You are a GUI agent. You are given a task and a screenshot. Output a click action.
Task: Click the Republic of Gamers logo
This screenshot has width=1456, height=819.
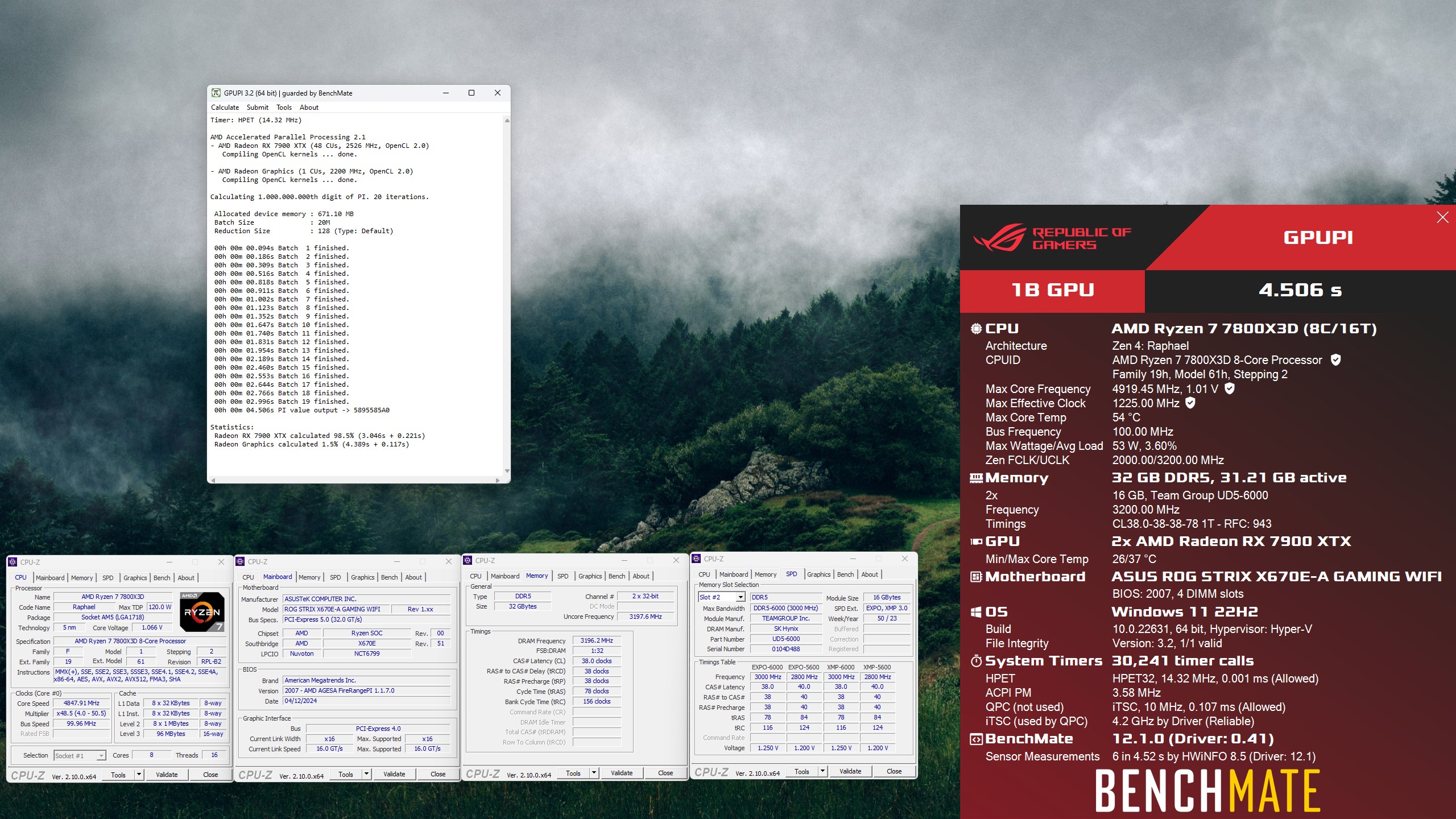point(1052,238)
